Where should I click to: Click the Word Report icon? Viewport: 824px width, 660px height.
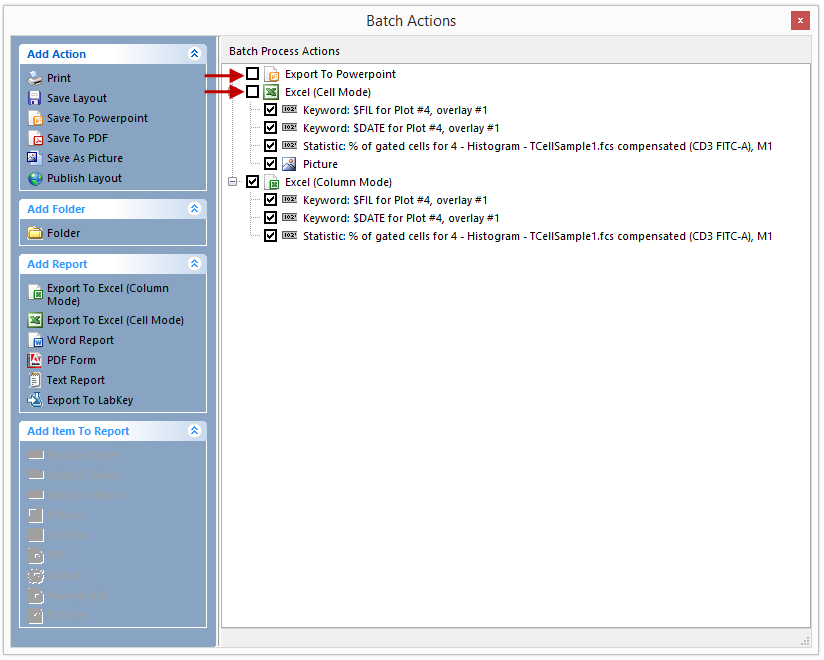point(35,340)
